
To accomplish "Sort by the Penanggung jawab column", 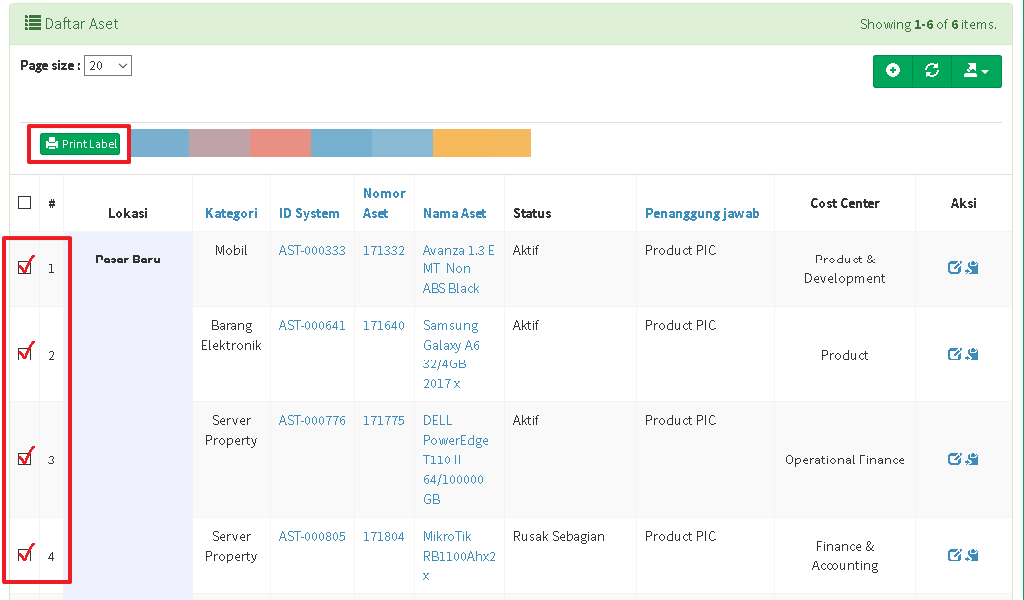I will 701,213.
